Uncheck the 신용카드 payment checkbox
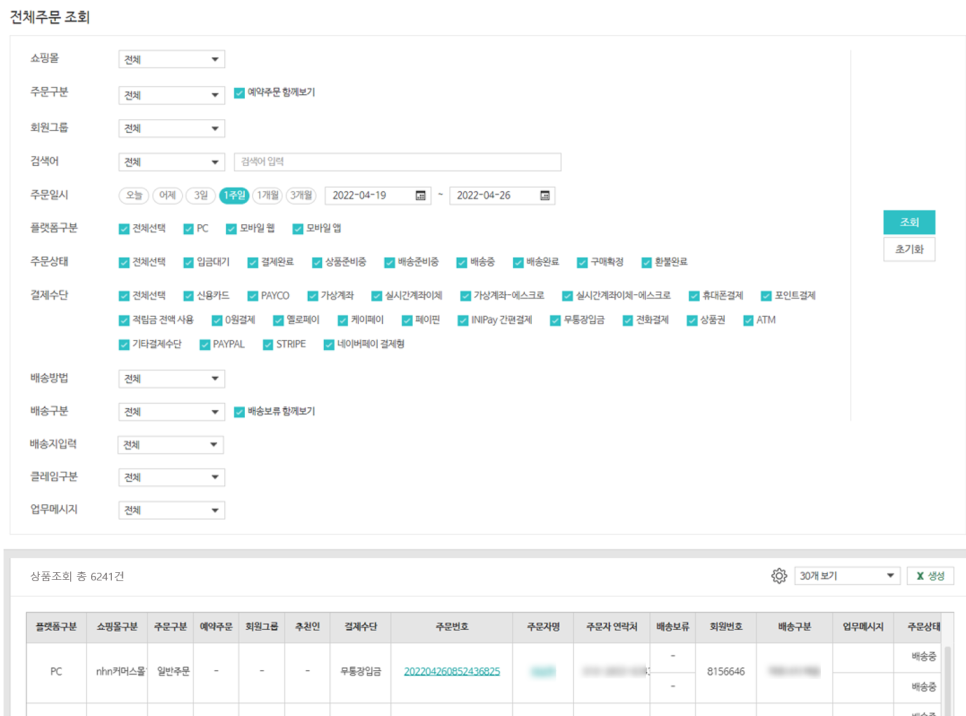 (188, 296)
